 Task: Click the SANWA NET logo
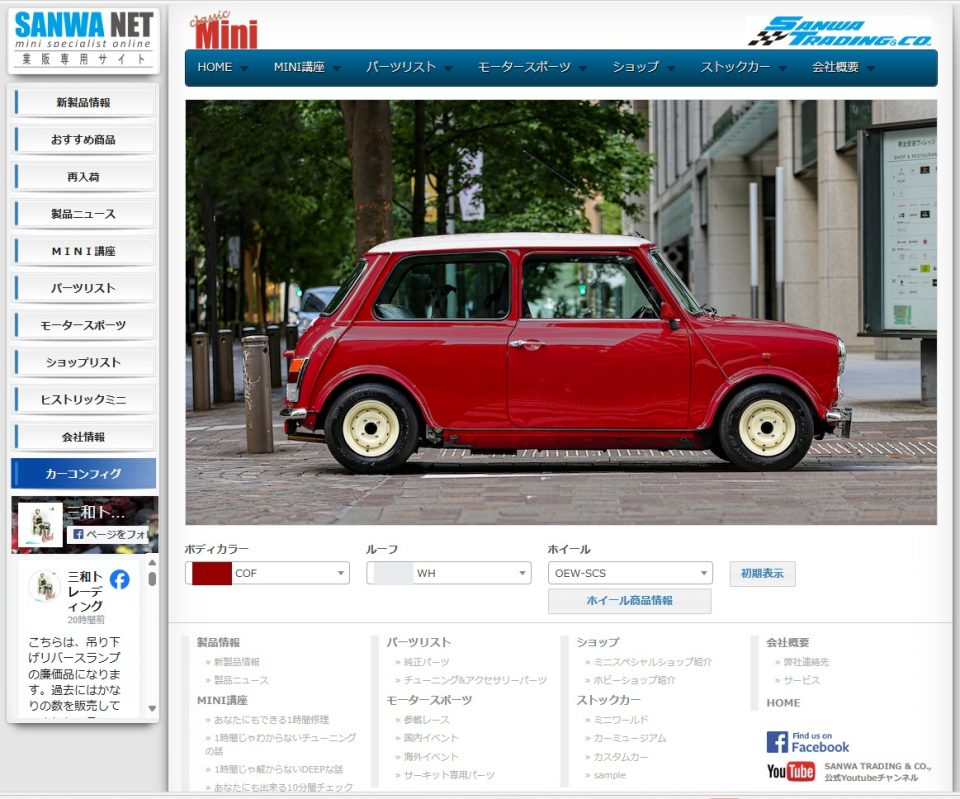[83, 40]
